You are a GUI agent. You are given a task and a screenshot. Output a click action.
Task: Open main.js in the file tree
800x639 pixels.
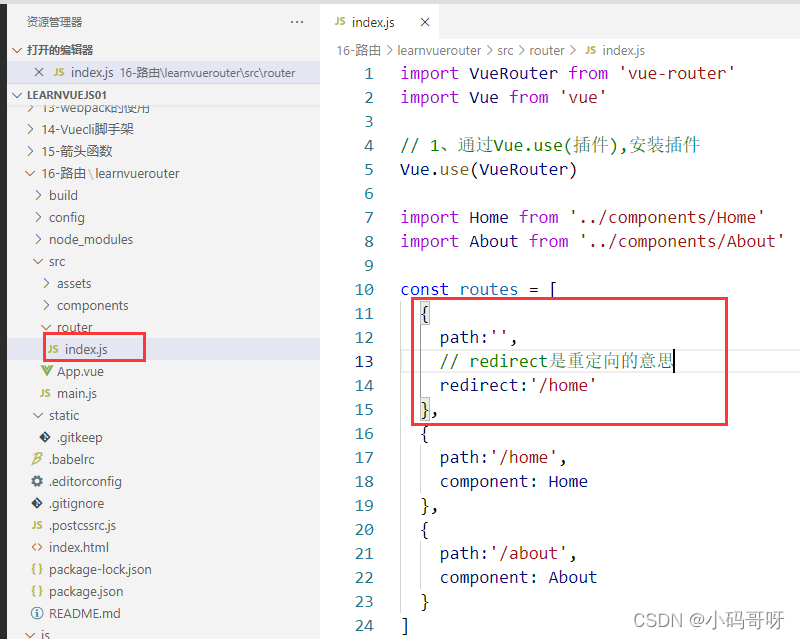click(77, 394)
